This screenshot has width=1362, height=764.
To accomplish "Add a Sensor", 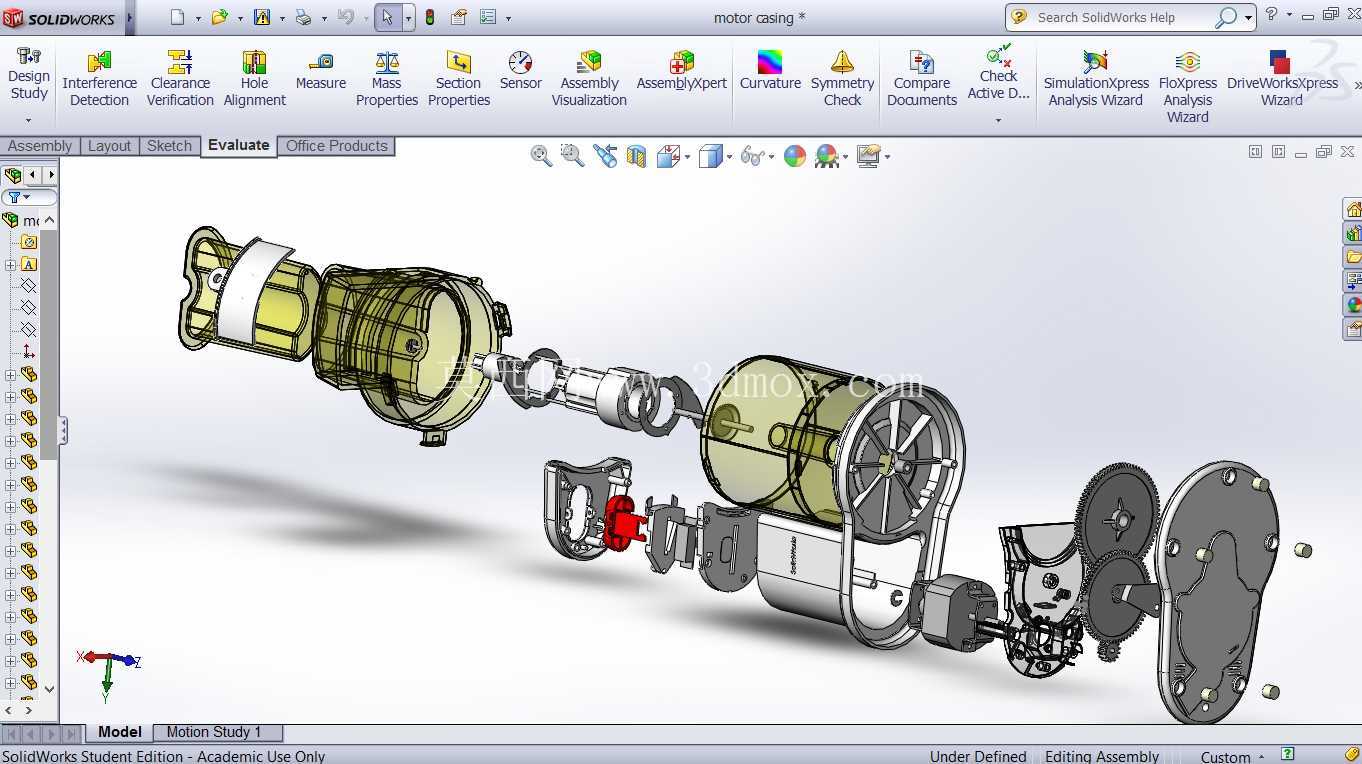I will point(520,71).
